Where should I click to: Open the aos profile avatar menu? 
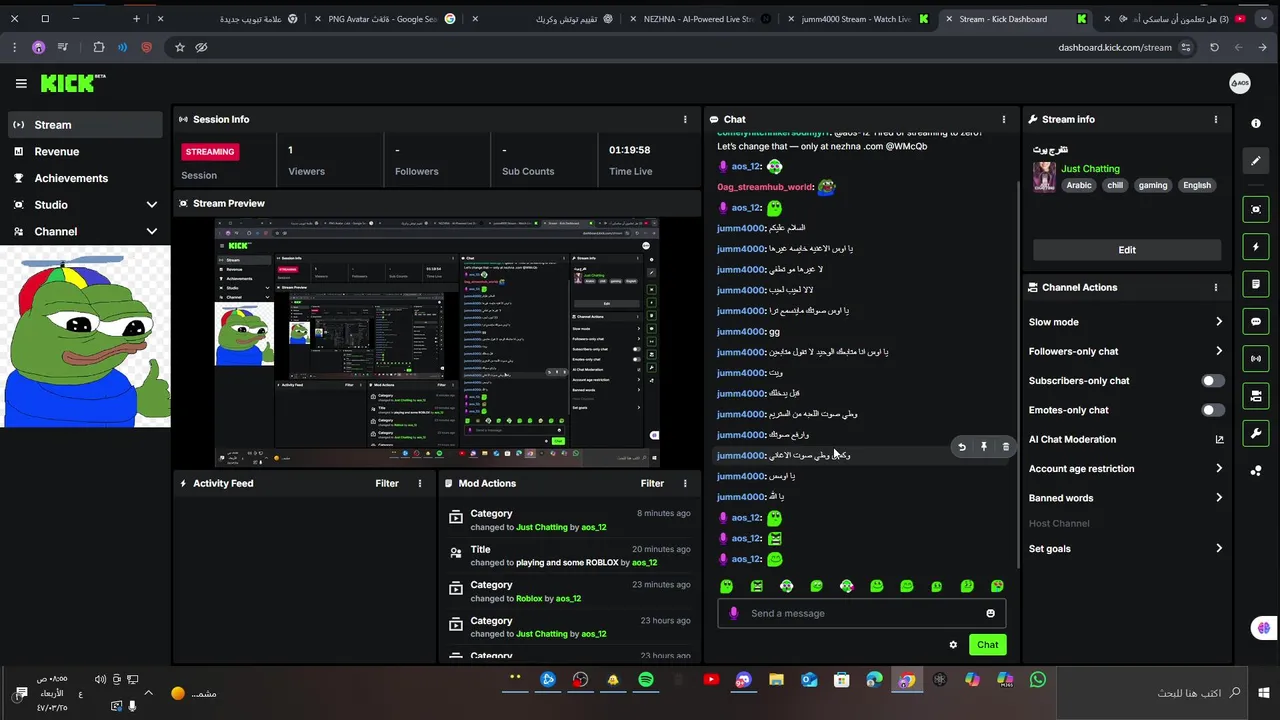click(x=1239, y=83)
